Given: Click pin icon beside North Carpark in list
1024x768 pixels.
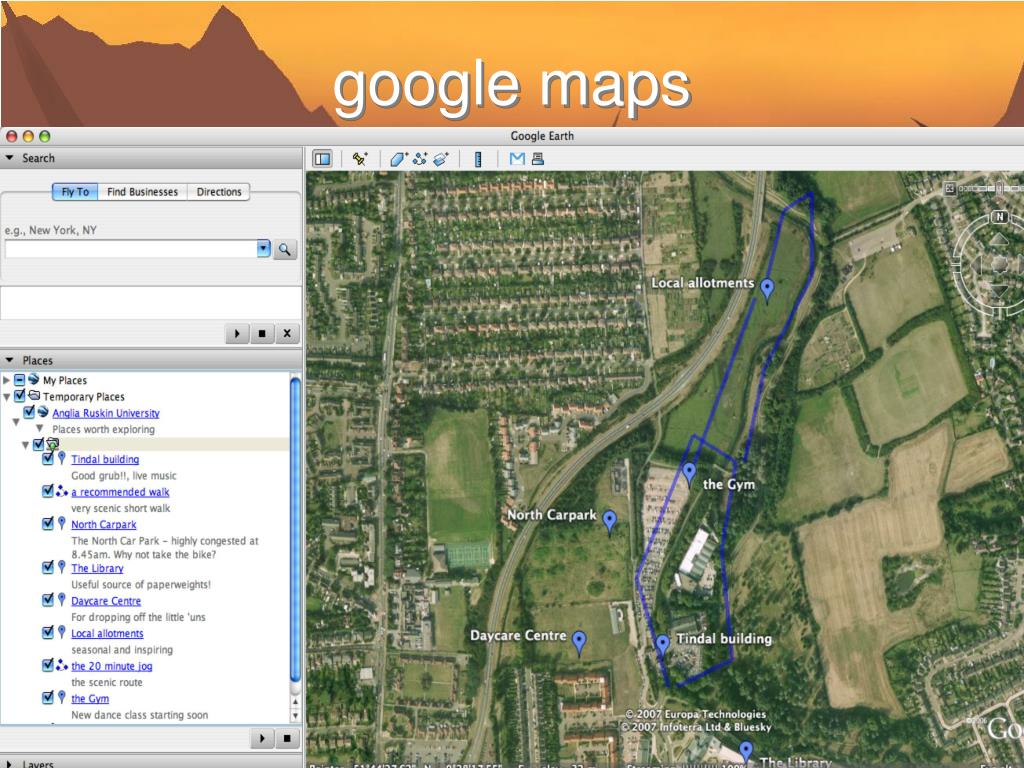Looking at the screenshot, I should (x=61, y=523).
